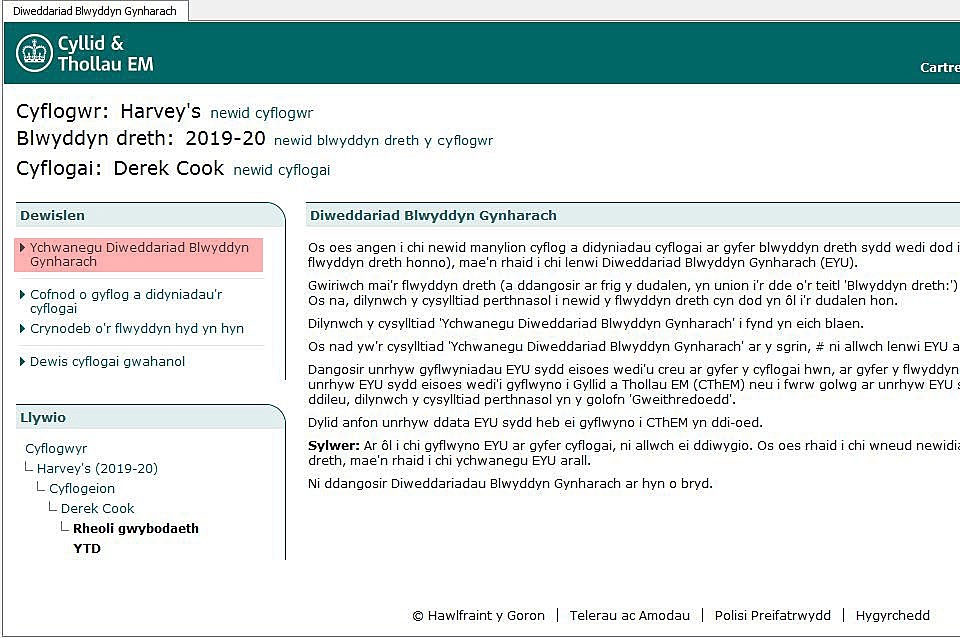This screenshot has width=960, height=640.
Task: Choose 'Dewis cyflogai gwahanol' in menu
Action: 107,361
